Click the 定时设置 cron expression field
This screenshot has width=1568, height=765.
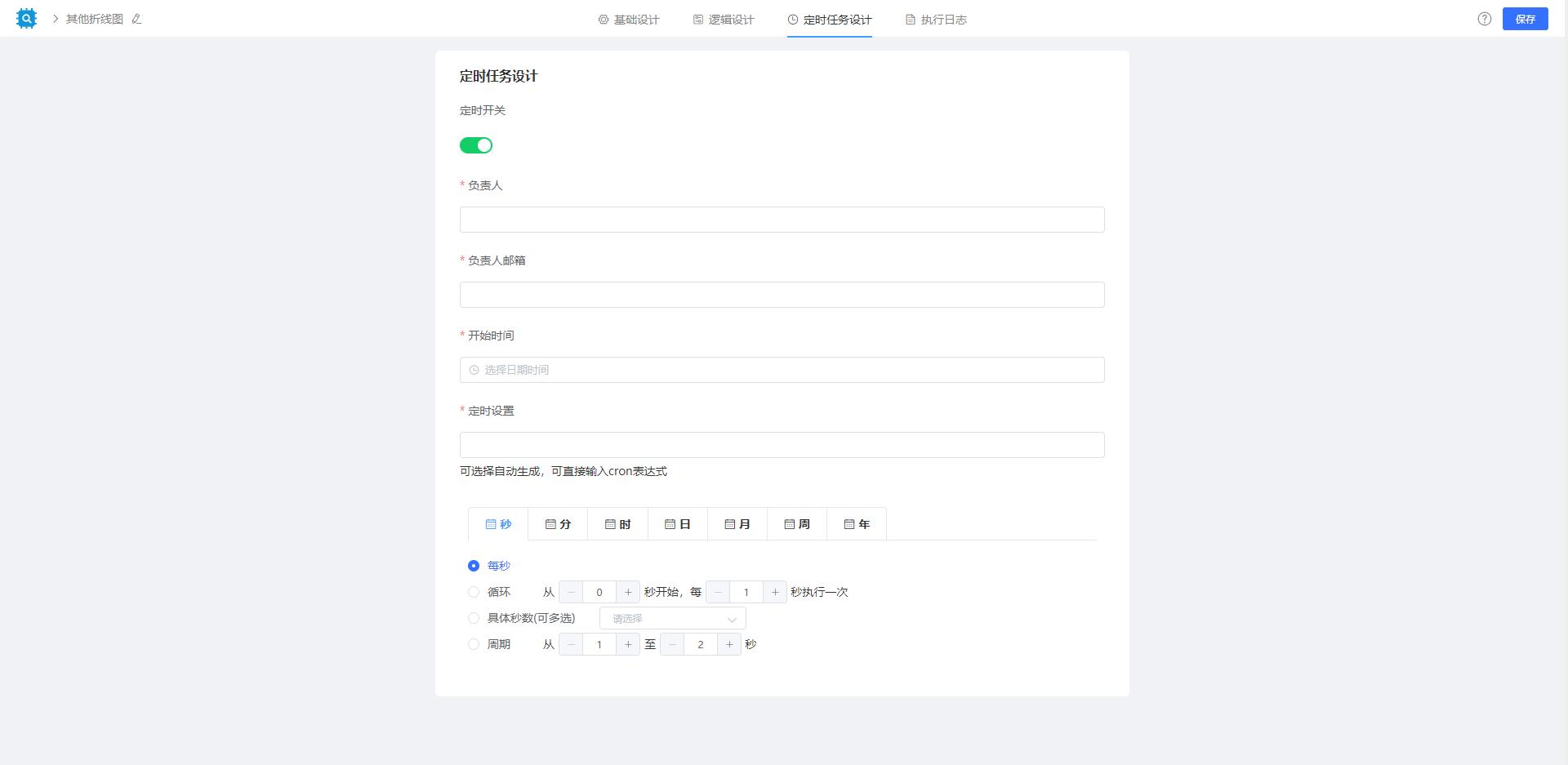782,445
